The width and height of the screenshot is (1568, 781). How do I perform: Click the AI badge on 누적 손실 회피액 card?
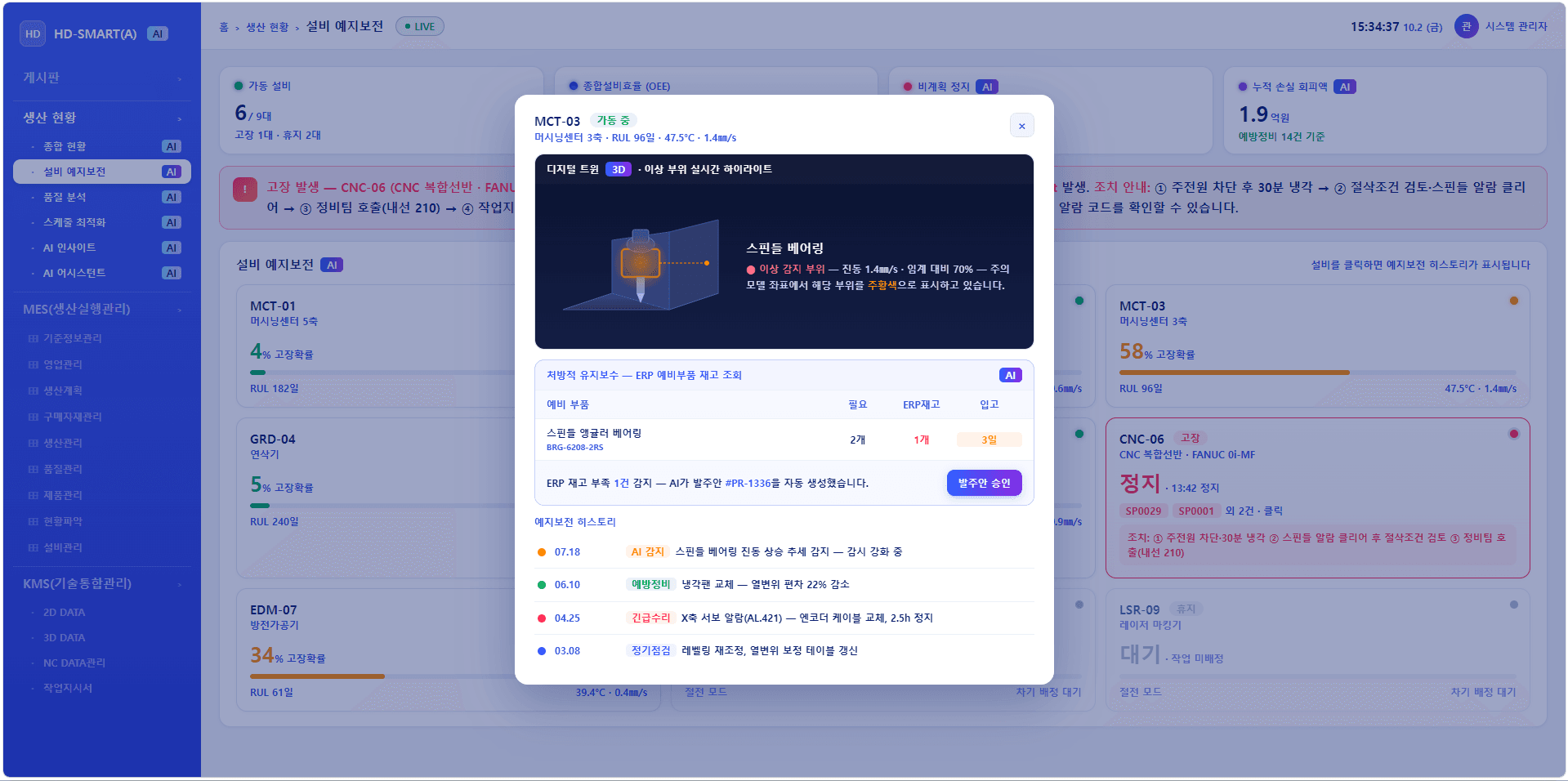1345,87
